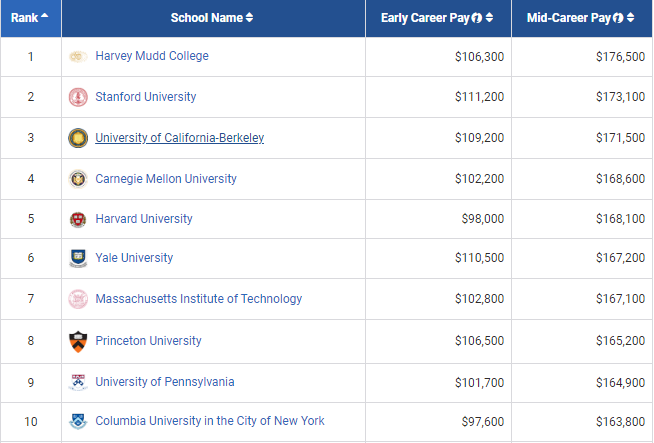Viewport: 654px width, 443px height.
Task: Click the Princeton University shield icon
Action: [78, 341]
